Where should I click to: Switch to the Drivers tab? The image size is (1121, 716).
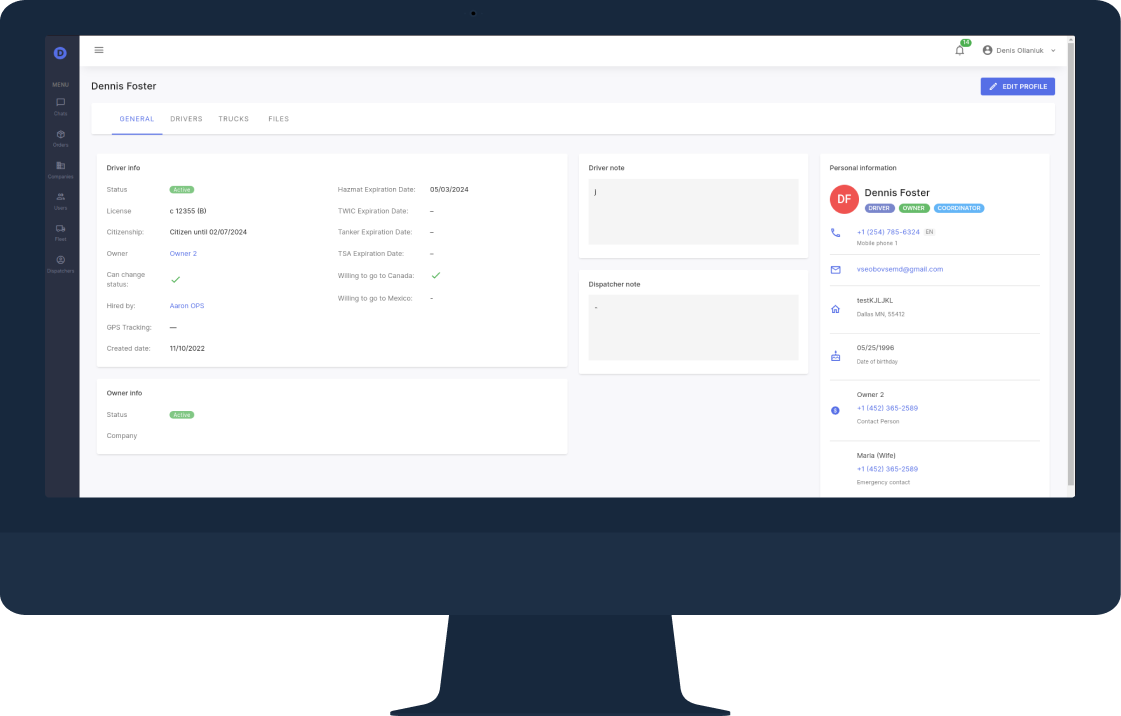186,119
